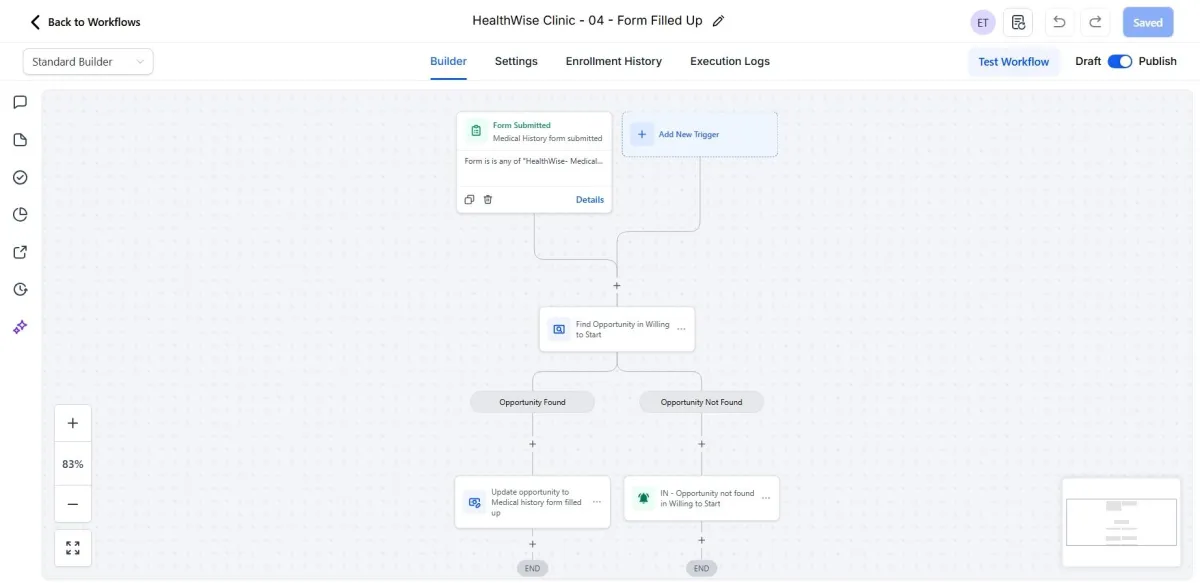This screenshot has width=1200, height=583.
Task: Click Add New Trigger box
Action: pos(699,134)
